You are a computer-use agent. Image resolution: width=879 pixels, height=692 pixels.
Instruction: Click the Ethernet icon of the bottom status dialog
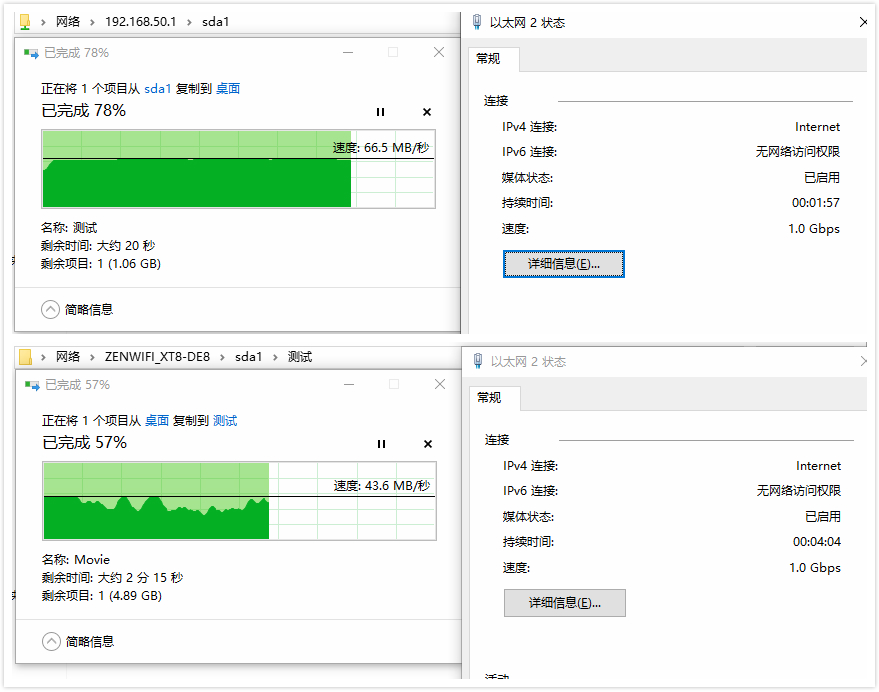pyautogui.click(x=477, y=360)
